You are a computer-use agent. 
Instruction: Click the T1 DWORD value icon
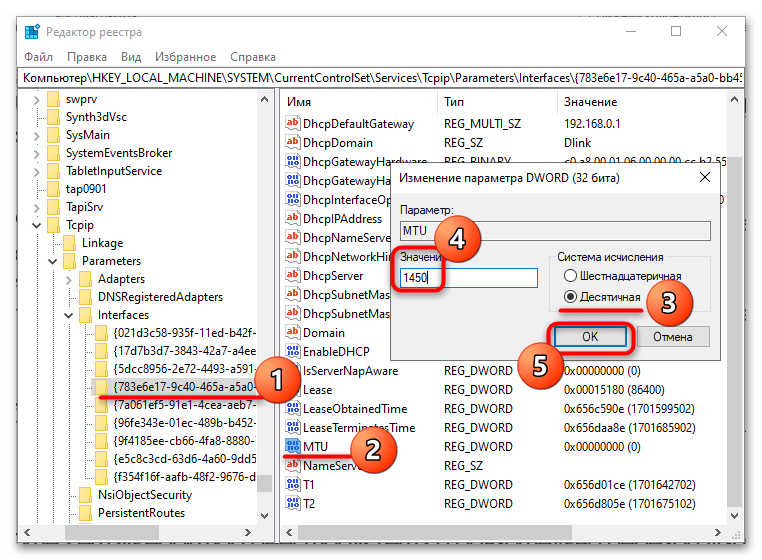coord(293,484)
